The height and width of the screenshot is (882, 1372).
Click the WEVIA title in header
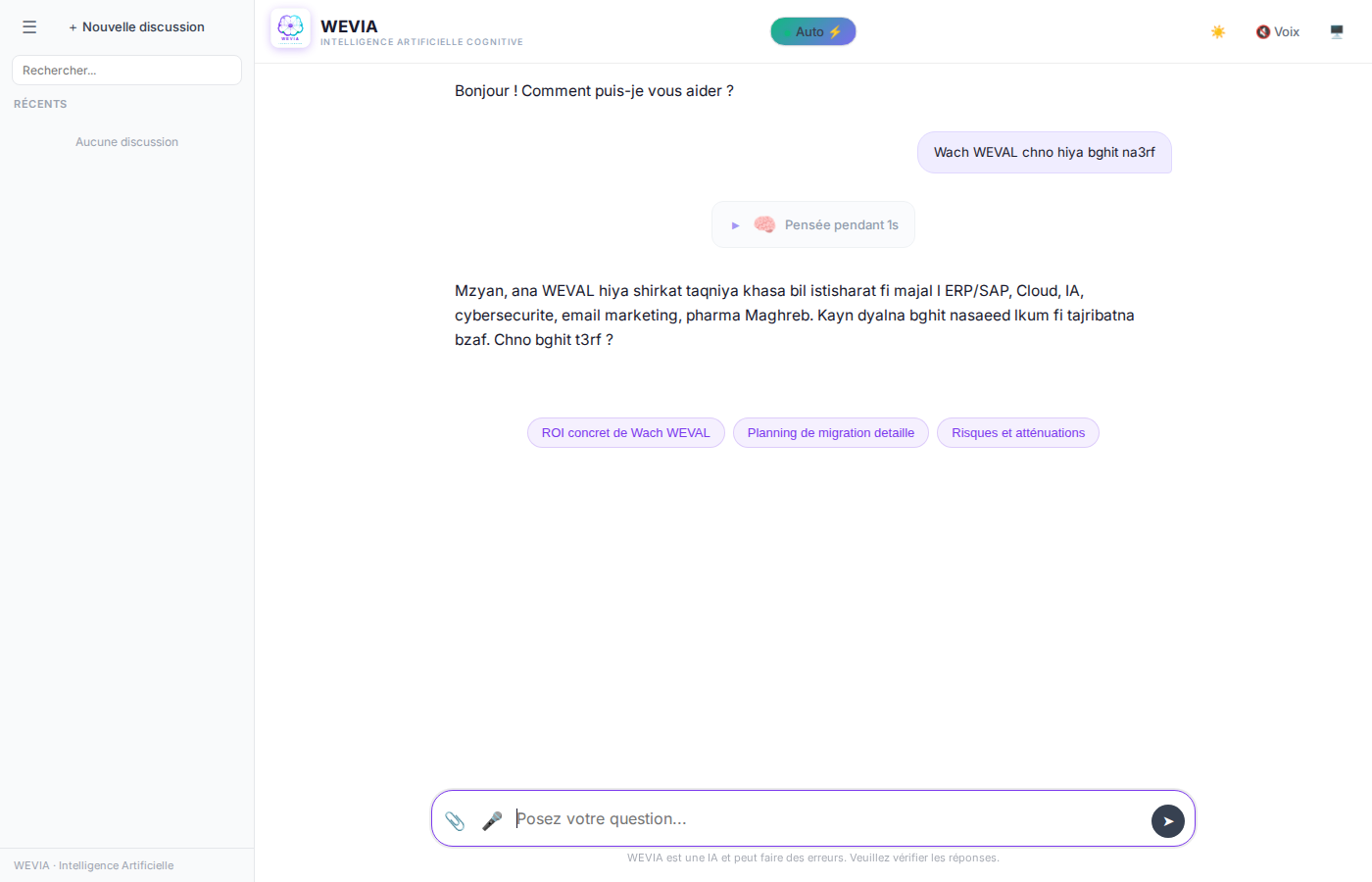tap(349, 26)
